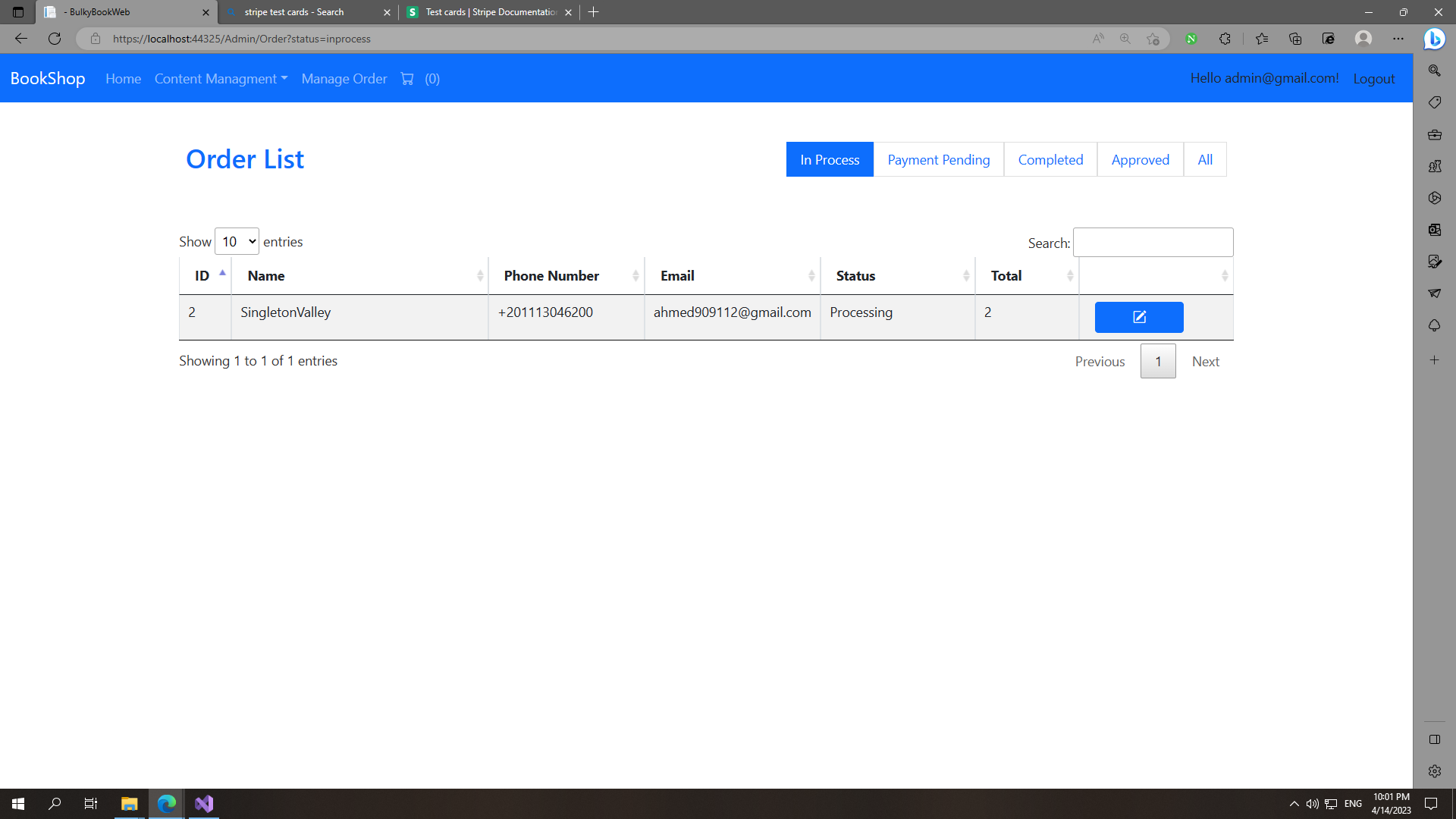The height and width of the screenshot is (819, 1456).
Task: Click the Logout link in the navbar
Action: pos(1374,78)
